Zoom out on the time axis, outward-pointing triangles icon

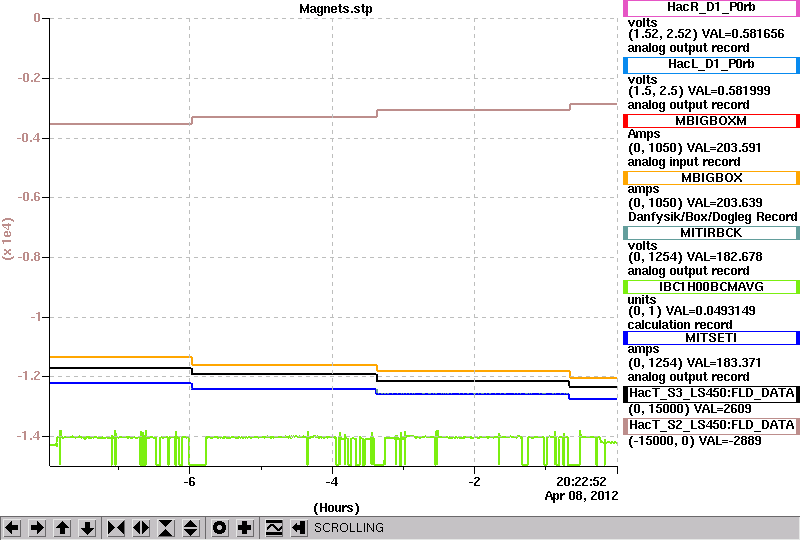pyautogui.click(x=141, y=528)
